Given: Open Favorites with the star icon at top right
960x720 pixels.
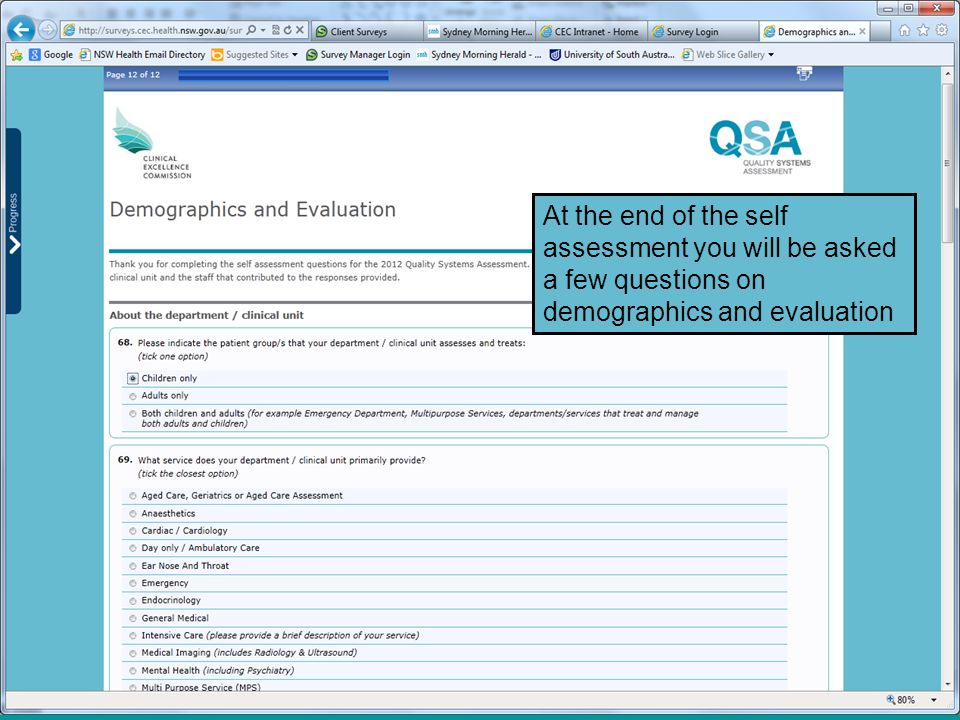Looking at the screenshot, I should pyautogui.click(x=923, y=31).
